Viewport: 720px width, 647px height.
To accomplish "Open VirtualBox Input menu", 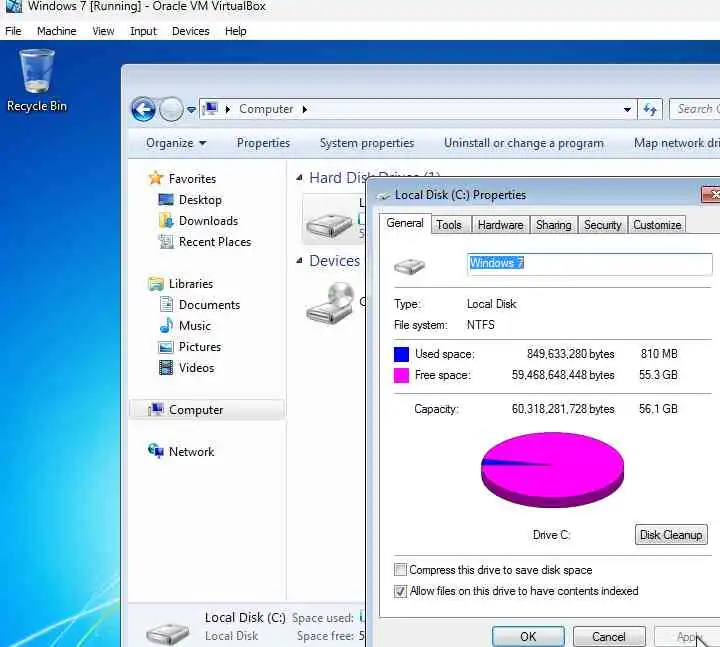I will (143, 31).
